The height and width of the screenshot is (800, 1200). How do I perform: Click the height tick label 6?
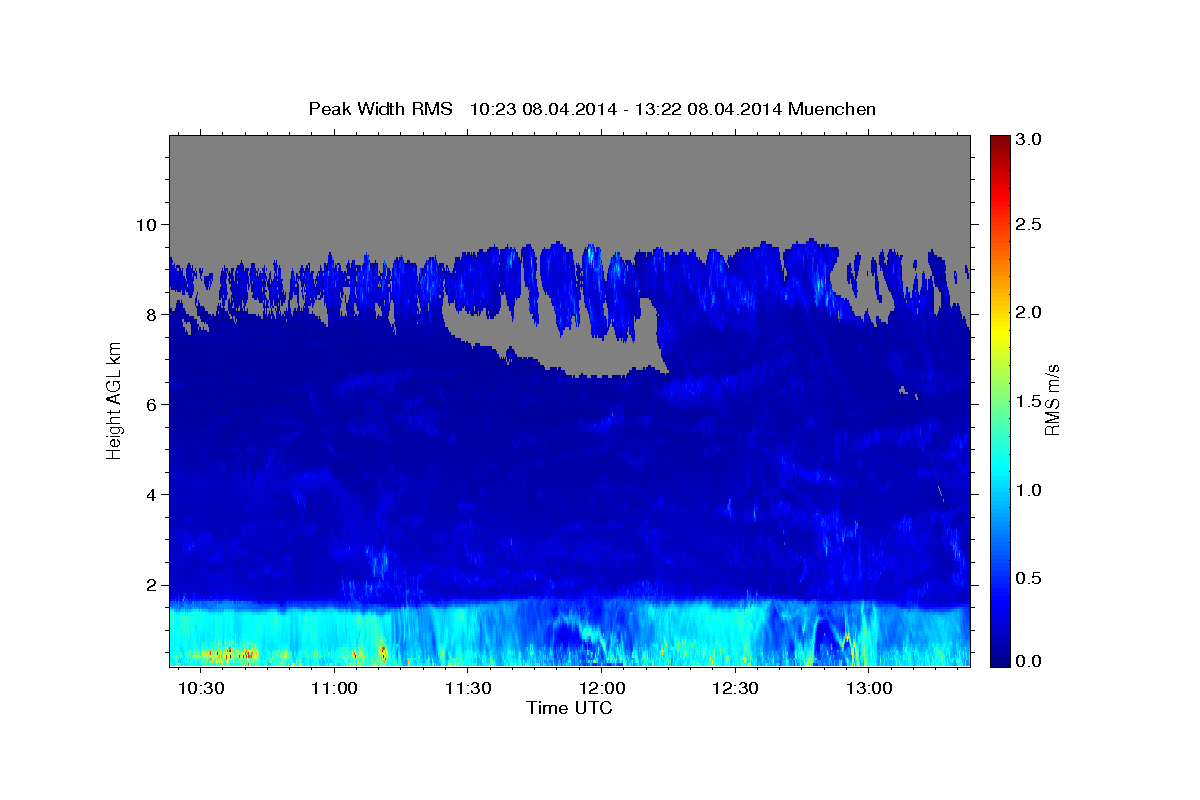tap(154, 404)
